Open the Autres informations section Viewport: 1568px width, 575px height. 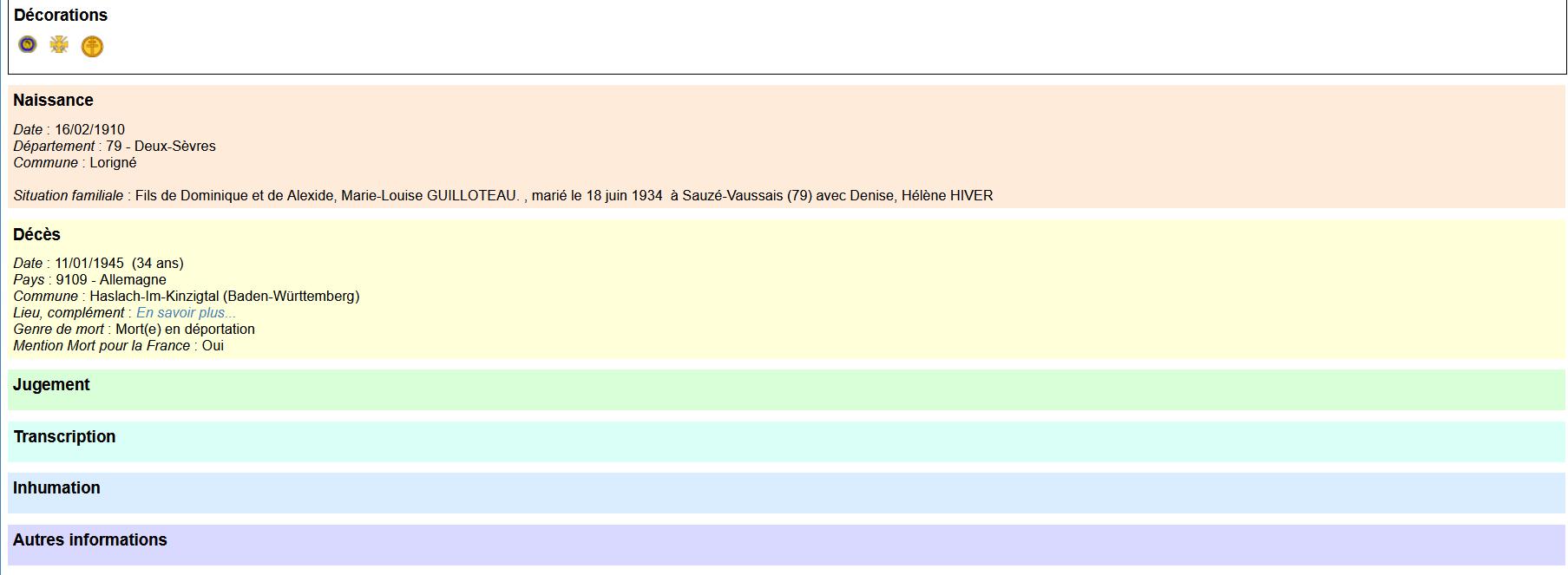pyautogui.click(x=89, y=540)
